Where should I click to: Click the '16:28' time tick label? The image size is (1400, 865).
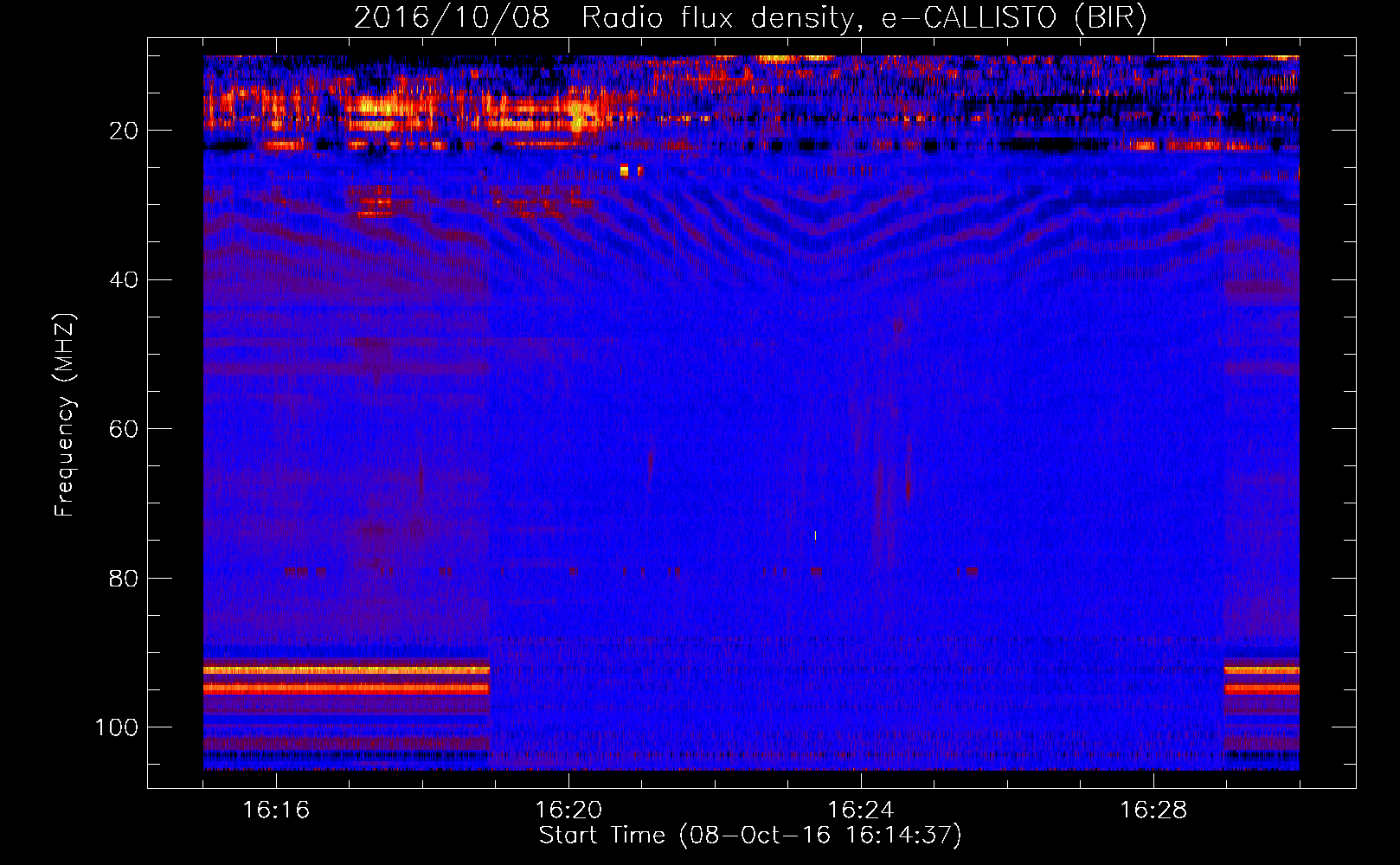(x=1153, y=810)
